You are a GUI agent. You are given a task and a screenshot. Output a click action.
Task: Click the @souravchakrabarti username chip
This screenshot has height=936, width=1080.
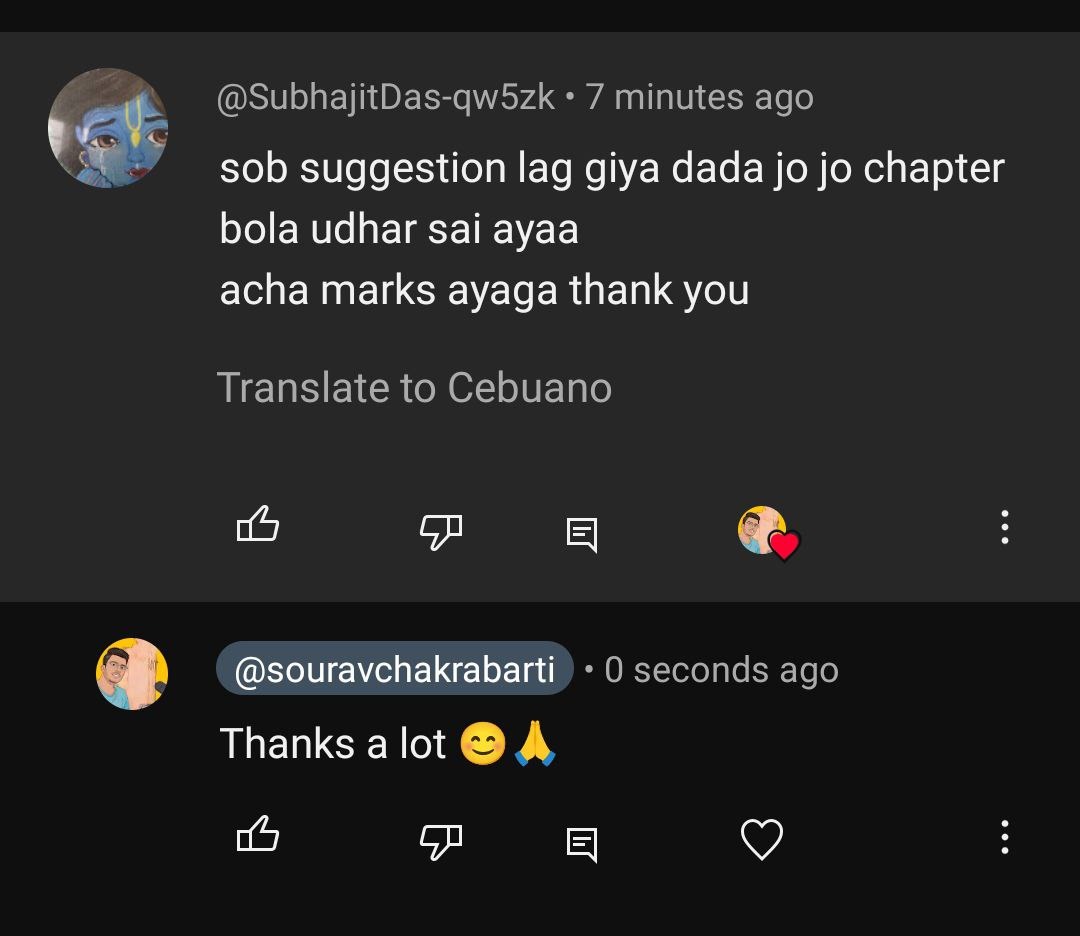pos(394,670)
